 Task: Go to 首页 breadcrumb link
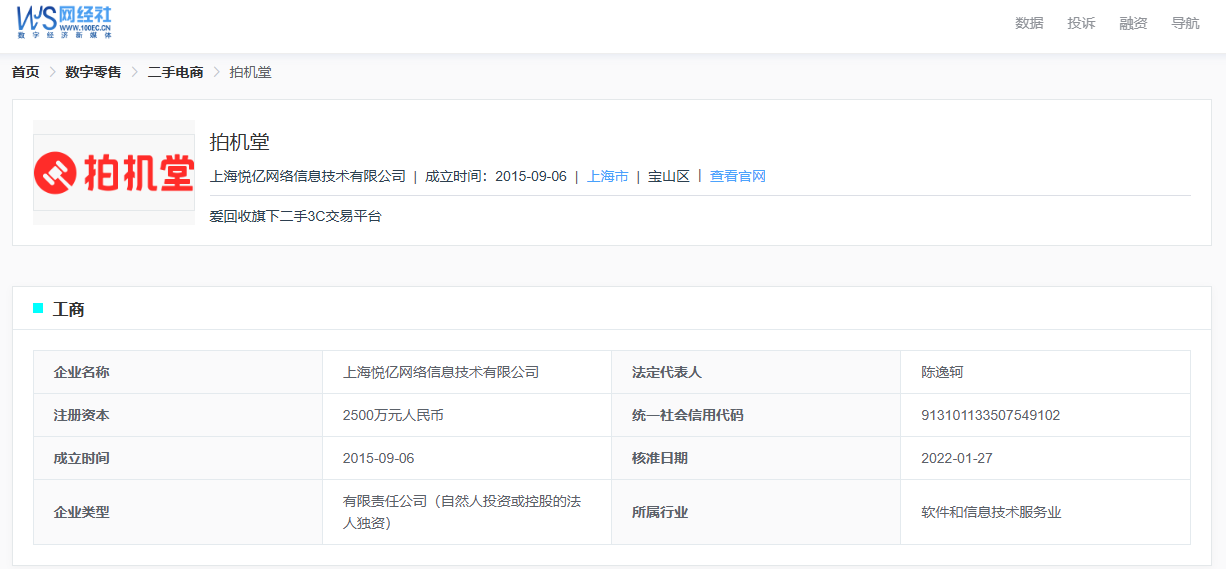pyautogui.click(x=26, y=72)
